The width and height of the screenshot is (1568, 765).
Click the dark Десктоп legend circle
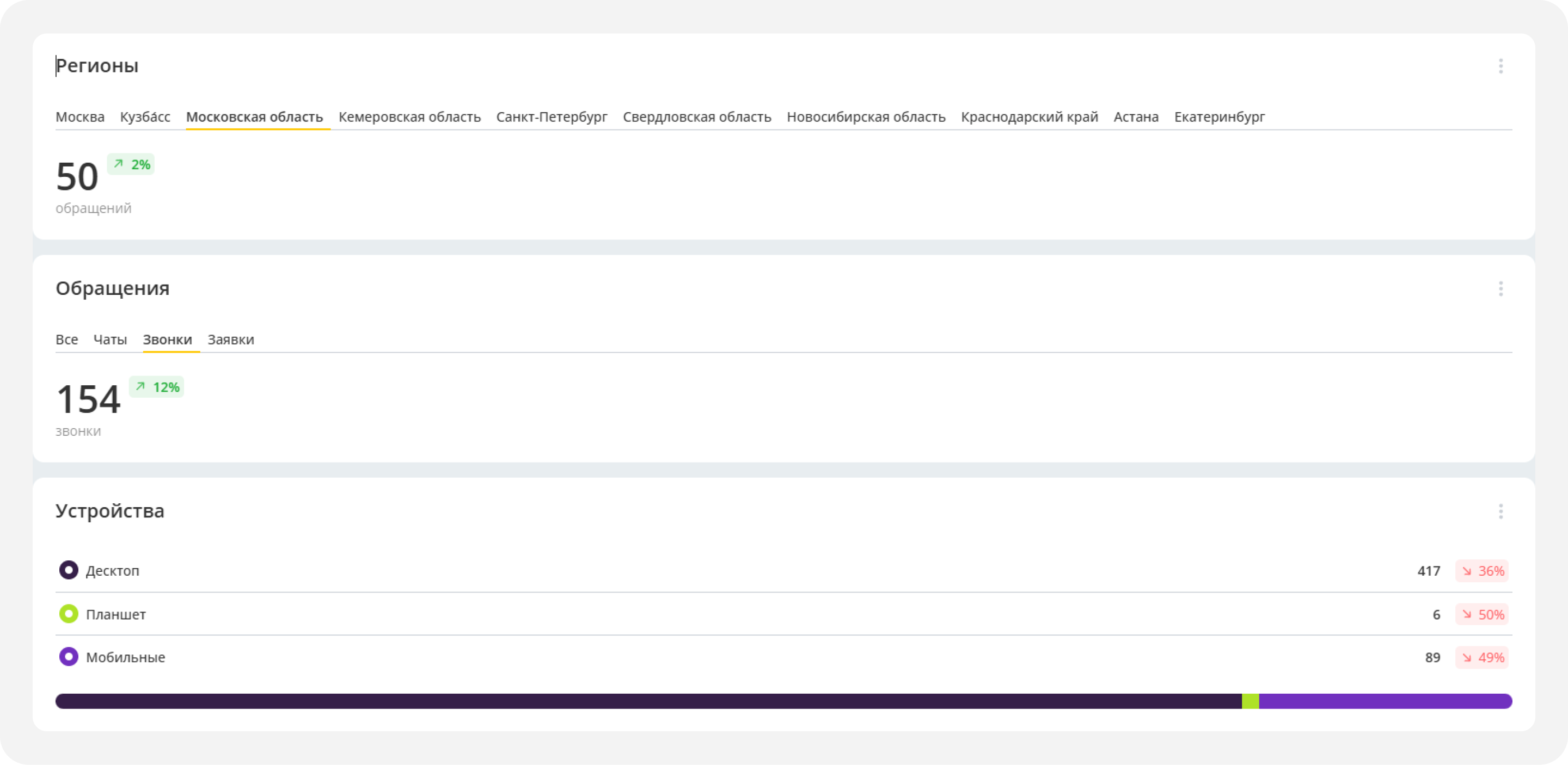tap(69, 570)
